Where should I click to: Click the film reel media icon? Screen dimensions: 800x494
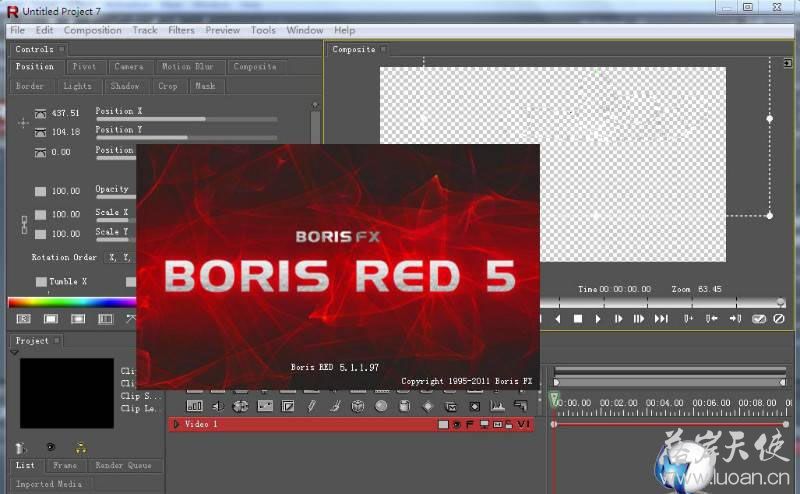240,406
